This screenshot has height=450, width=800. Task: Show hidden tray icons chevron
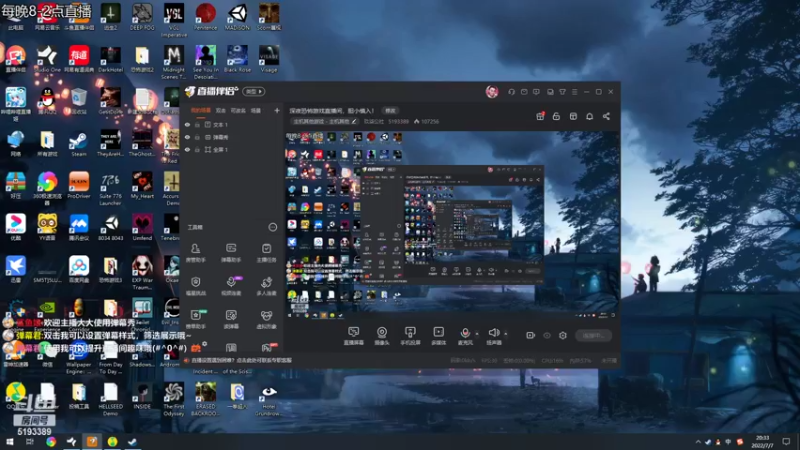pyautogui.click(x=697, y=442)
